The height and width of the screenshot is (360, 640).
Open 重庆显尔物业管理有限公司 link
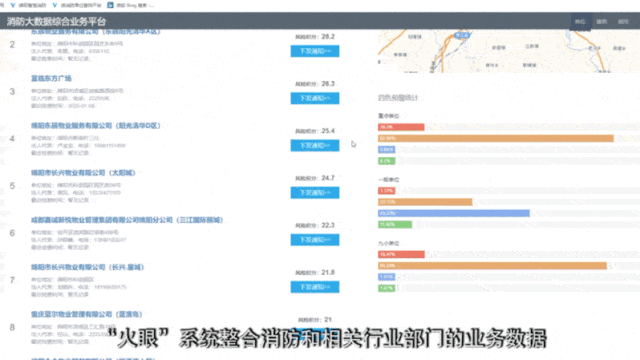[87, 314]
